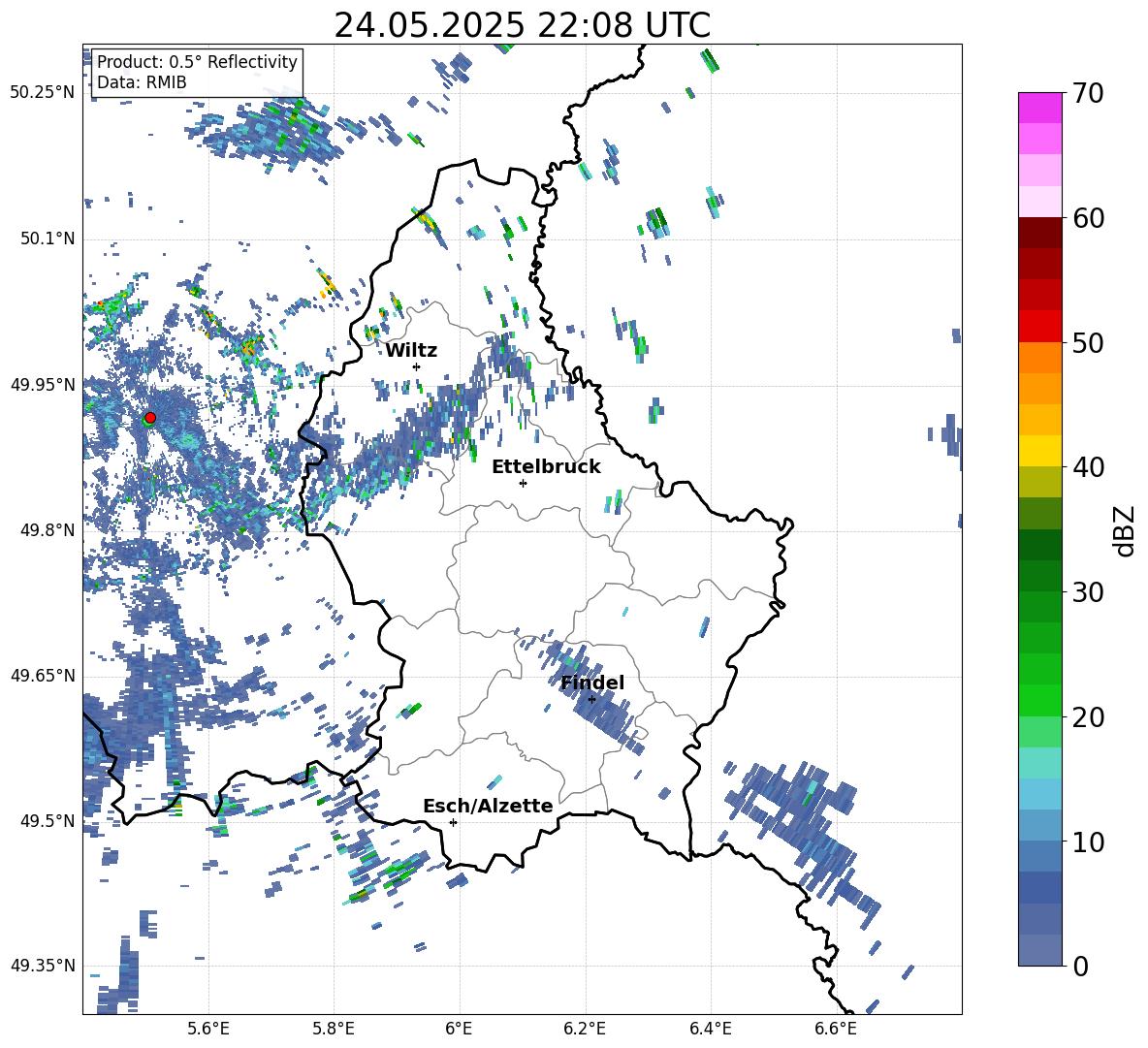Click the red 50 dBZ colorbar swatch
Screen dimensions: 1148x1048
click(x=1039, y=327)
